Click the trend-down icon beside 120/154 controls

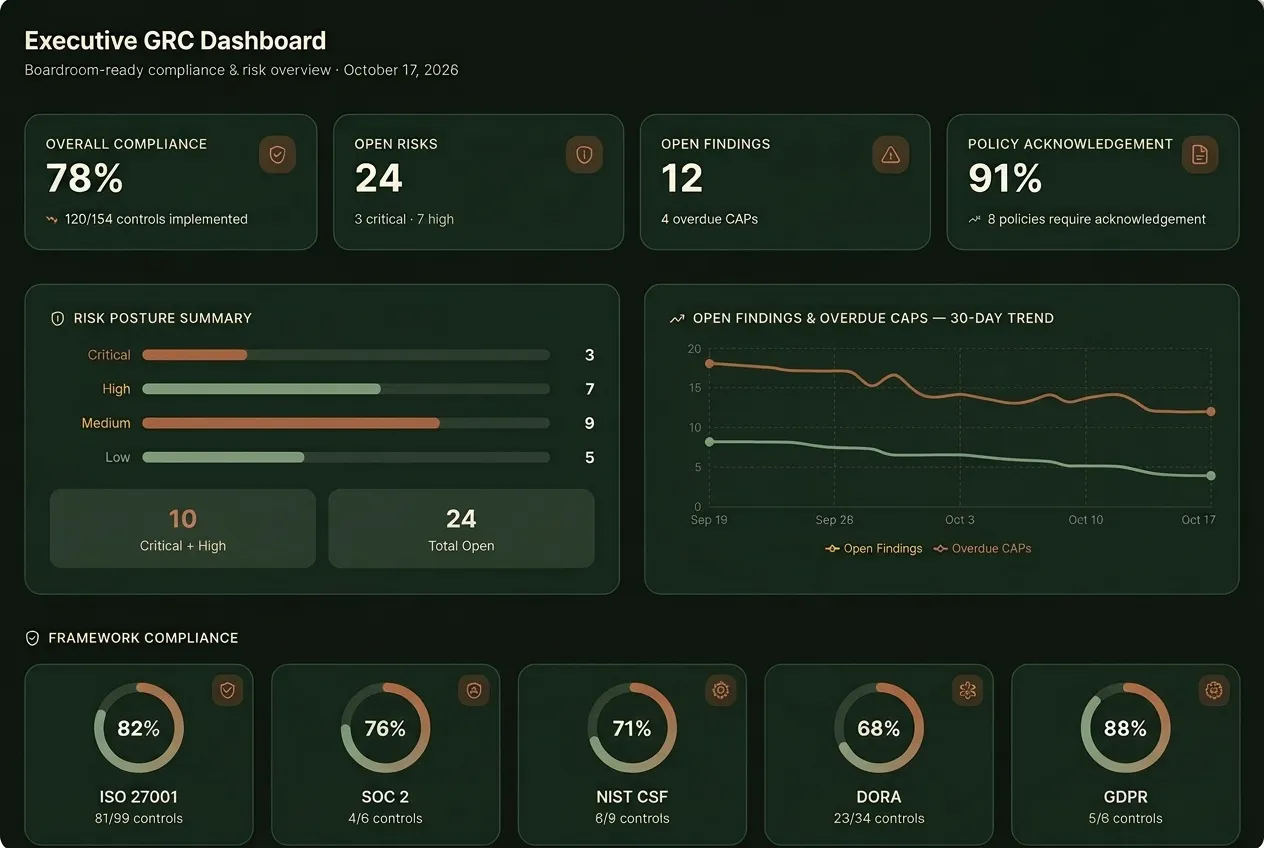tap(52, 219)
